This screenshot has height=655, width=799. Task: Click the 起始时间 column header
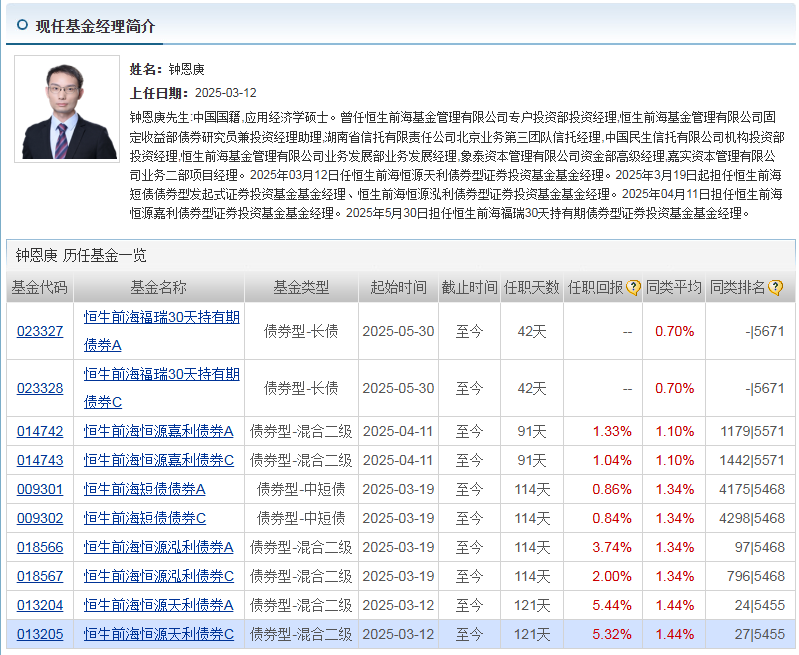pyautogui.click(x=398, y=287)
